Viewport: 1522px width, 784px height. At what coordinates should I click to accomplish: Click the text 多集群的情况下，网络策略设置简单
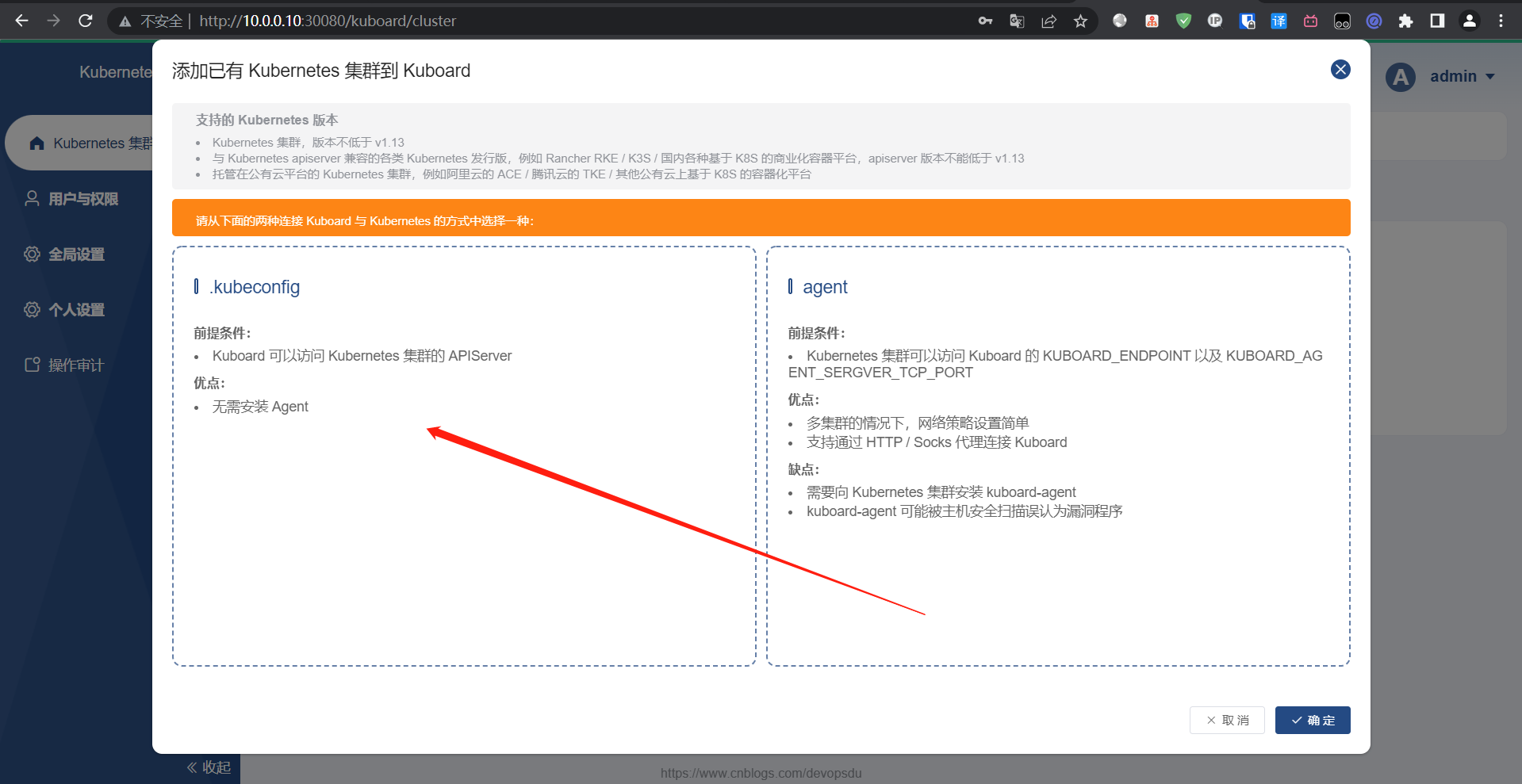(x=918, y=423)
